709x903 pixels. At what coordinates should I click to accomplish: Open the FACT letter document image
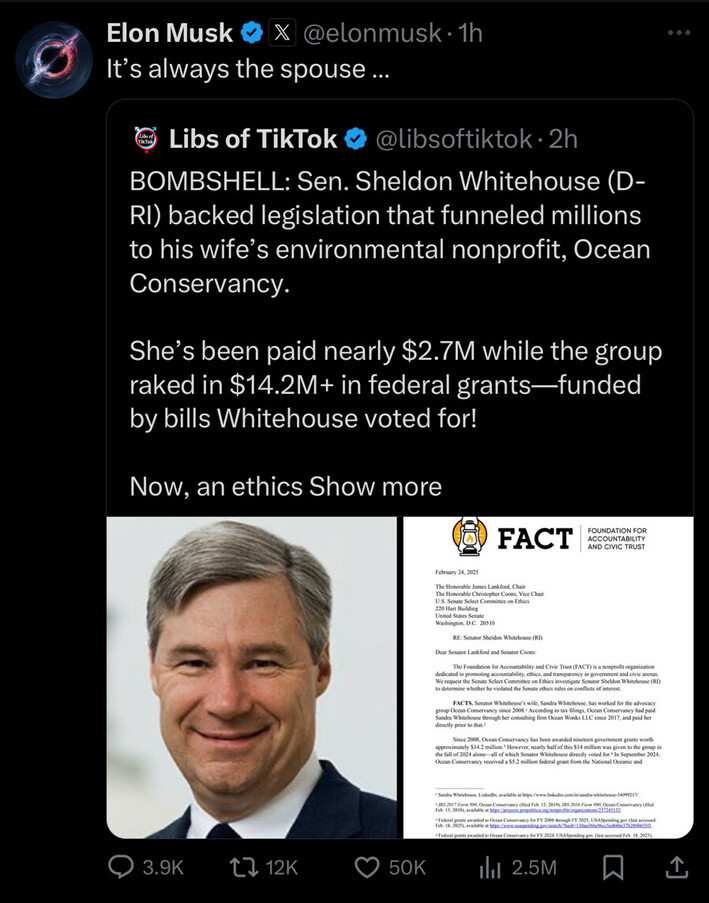coord(548,677)
